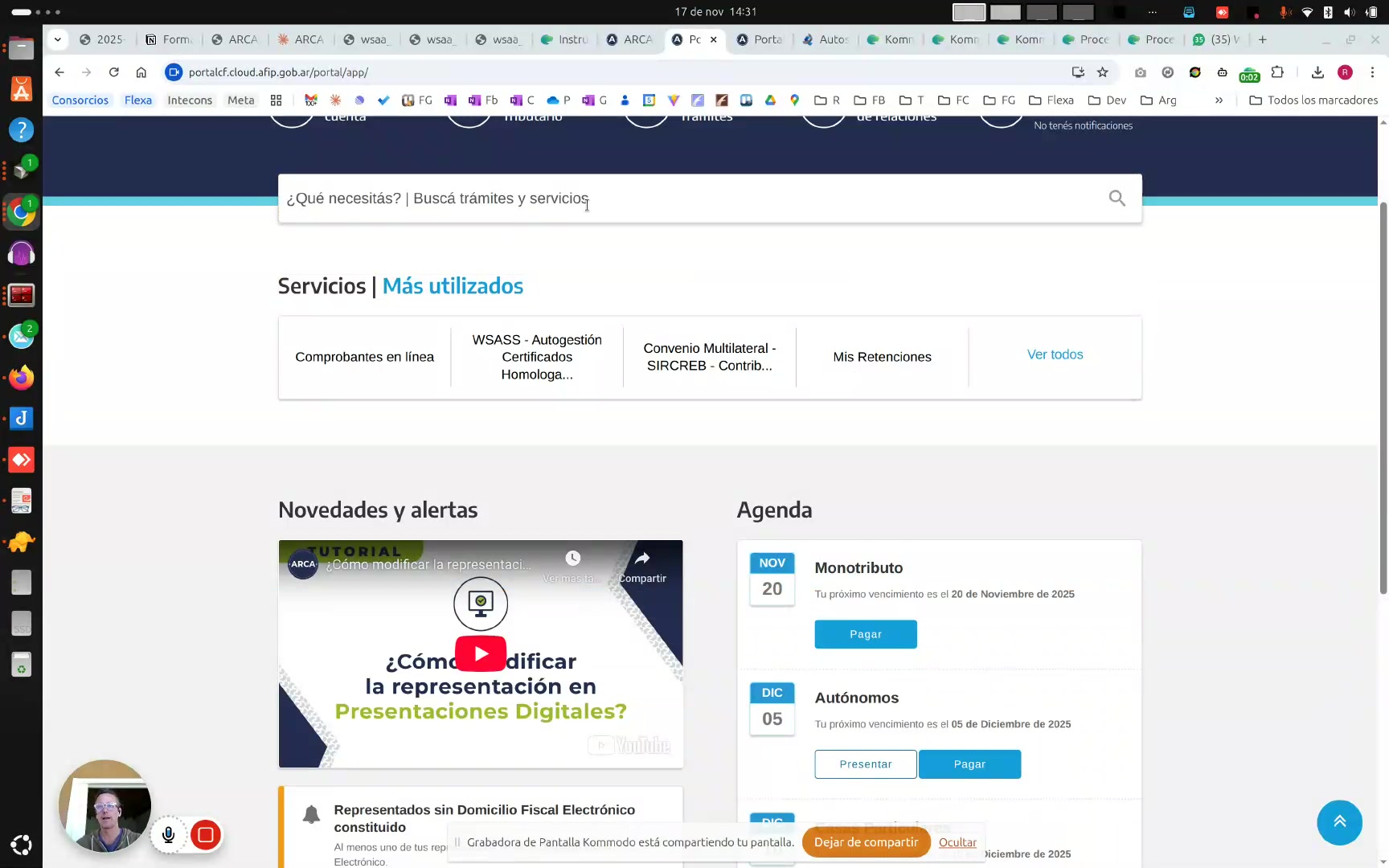
Task: Open Firefox from the dock
Action: coord(22,378)
